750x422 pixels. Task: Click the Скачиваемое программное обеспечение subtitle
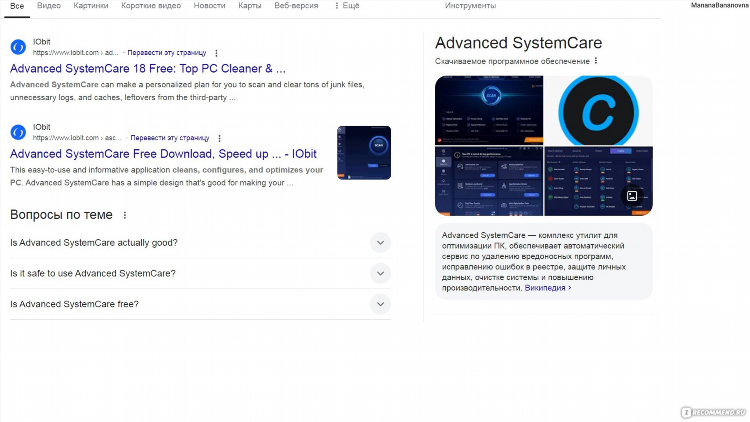click(512, 61)
